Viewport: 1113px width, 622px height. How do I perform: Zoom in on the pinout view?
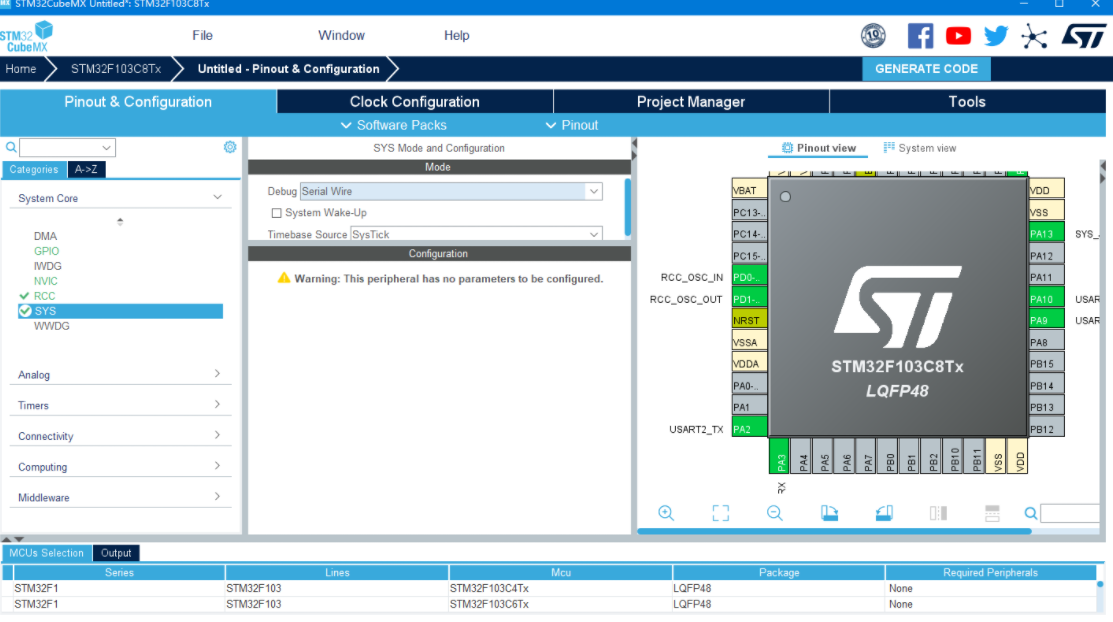pos(666,513)
